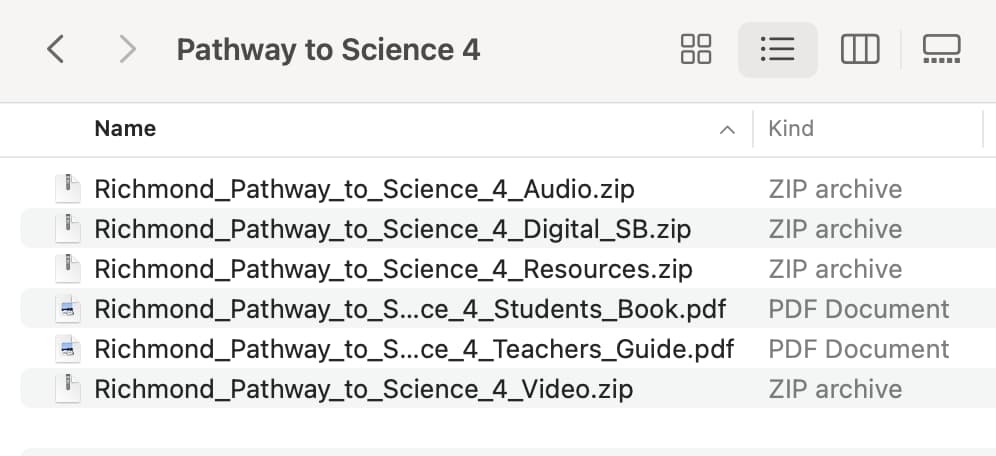
Task: Switch to list view
Action: point(777,50)
